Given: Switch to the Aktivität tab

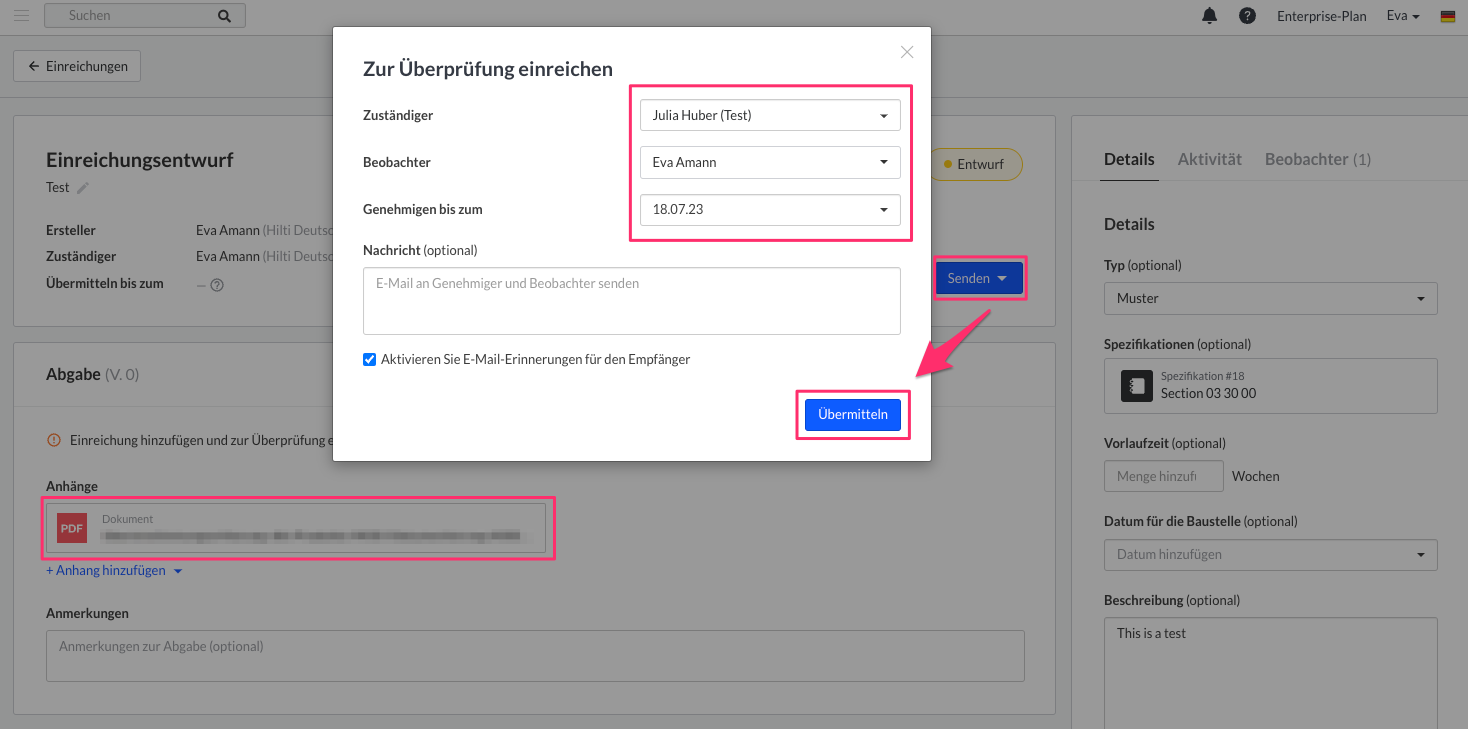Looking at the screenshot, I should pyautogui.click(x=1209, y=159).
